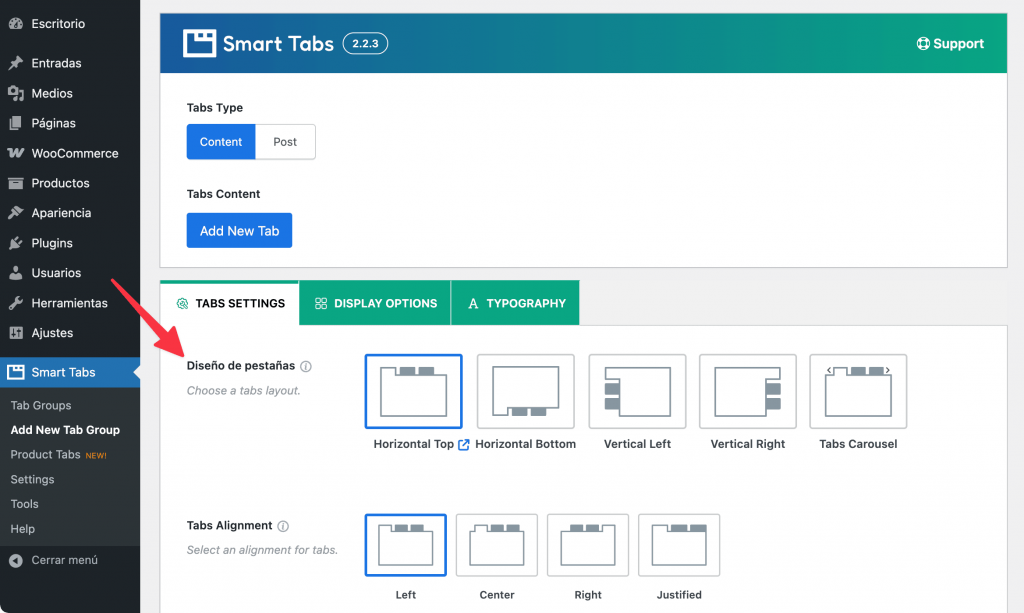This screenshot has height=613, width=1024.
Task: Click the Entradas pin icon
Action: coord(16,63)
